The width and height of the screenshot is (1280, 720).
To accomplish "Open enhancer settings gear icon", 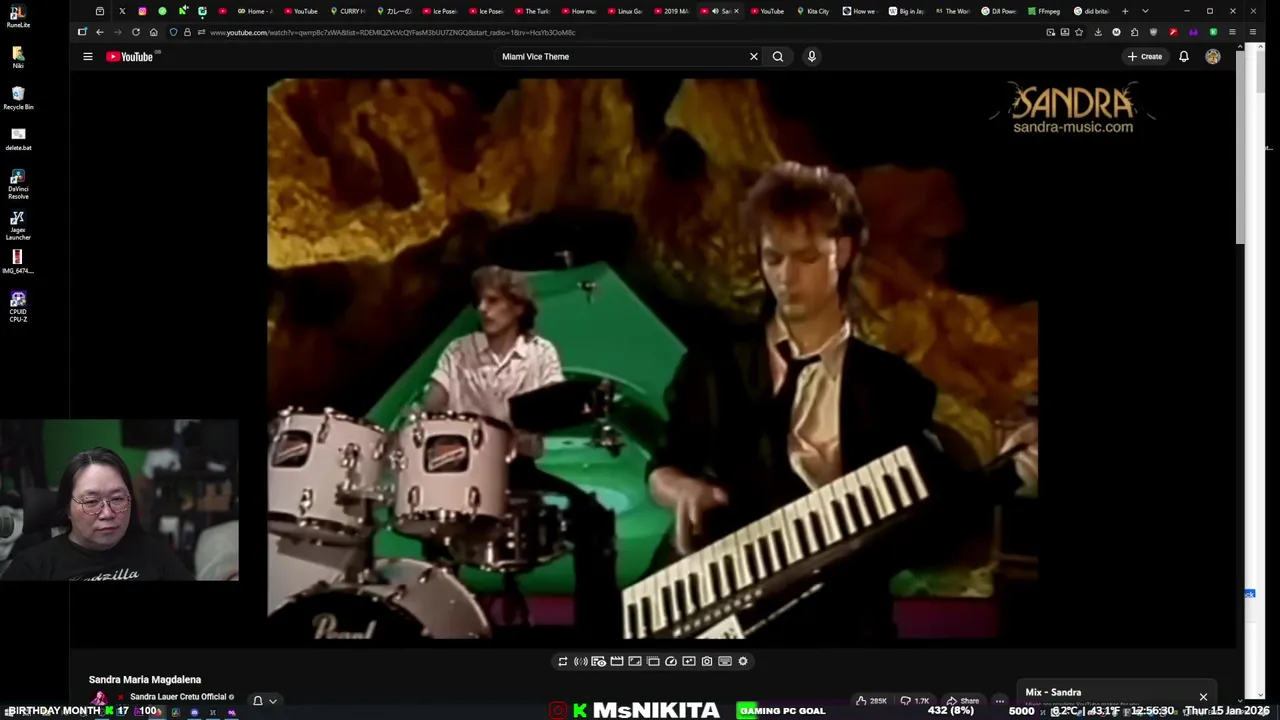I will (x=743, y=662).
